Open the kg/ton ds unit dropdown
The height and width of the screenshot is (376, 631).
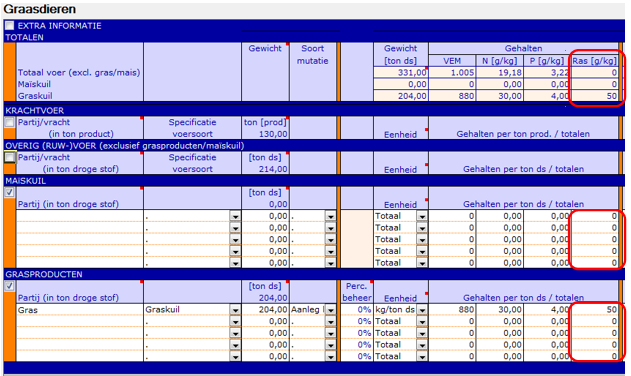422,310
